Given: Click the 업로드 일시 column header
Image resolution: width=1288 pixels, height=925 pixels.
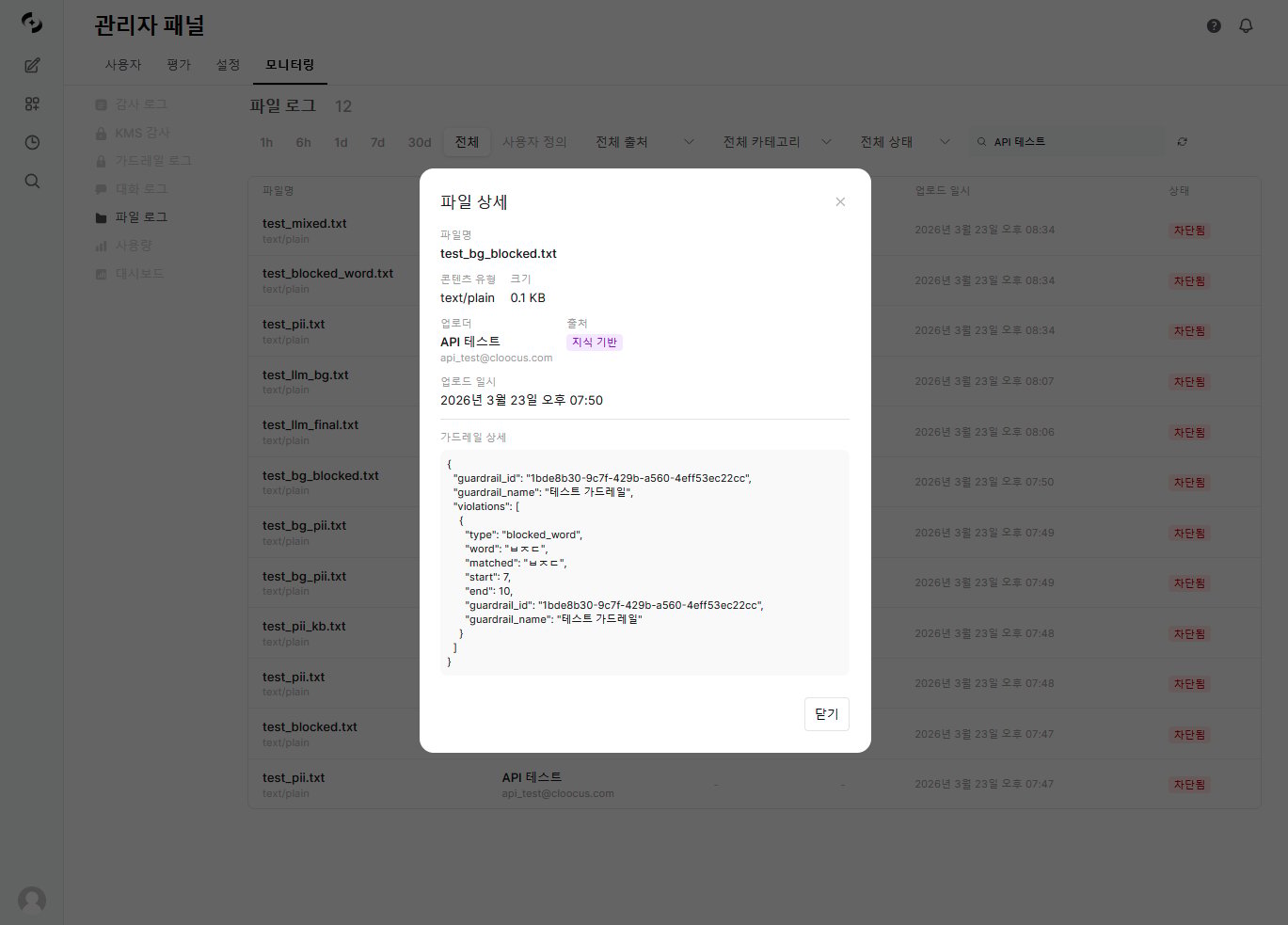Looking at the screenshot, I should coord(942,191).
